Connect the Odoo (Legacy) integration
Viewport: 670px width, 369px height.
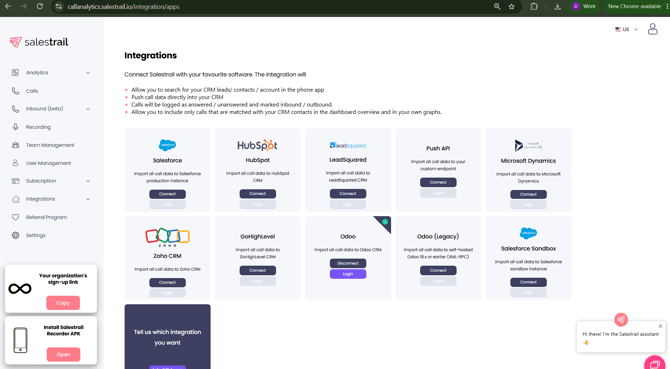click(x=438, y=270)
